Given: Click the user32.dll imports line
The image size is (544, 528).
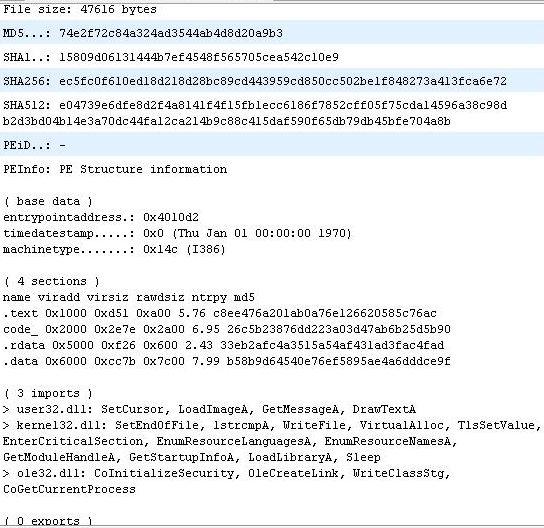Looking at the screenshot, I should pyautogui.click(x=209, y=409).
